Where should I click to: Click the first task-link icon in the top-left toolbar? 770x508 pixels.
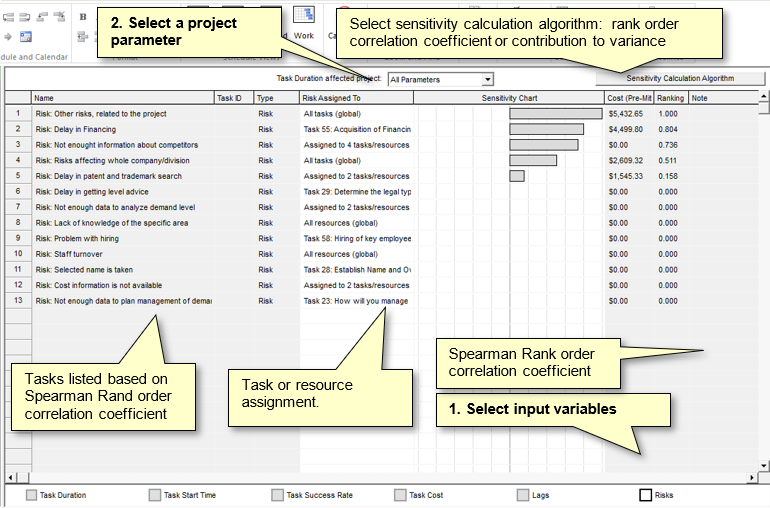tap(8, 18)
